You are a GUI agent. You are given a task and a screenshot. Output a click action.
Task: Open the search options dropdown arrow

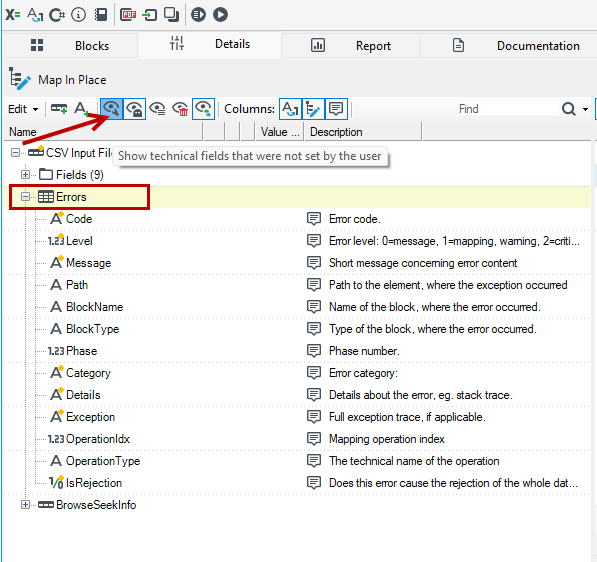(585, 110)
